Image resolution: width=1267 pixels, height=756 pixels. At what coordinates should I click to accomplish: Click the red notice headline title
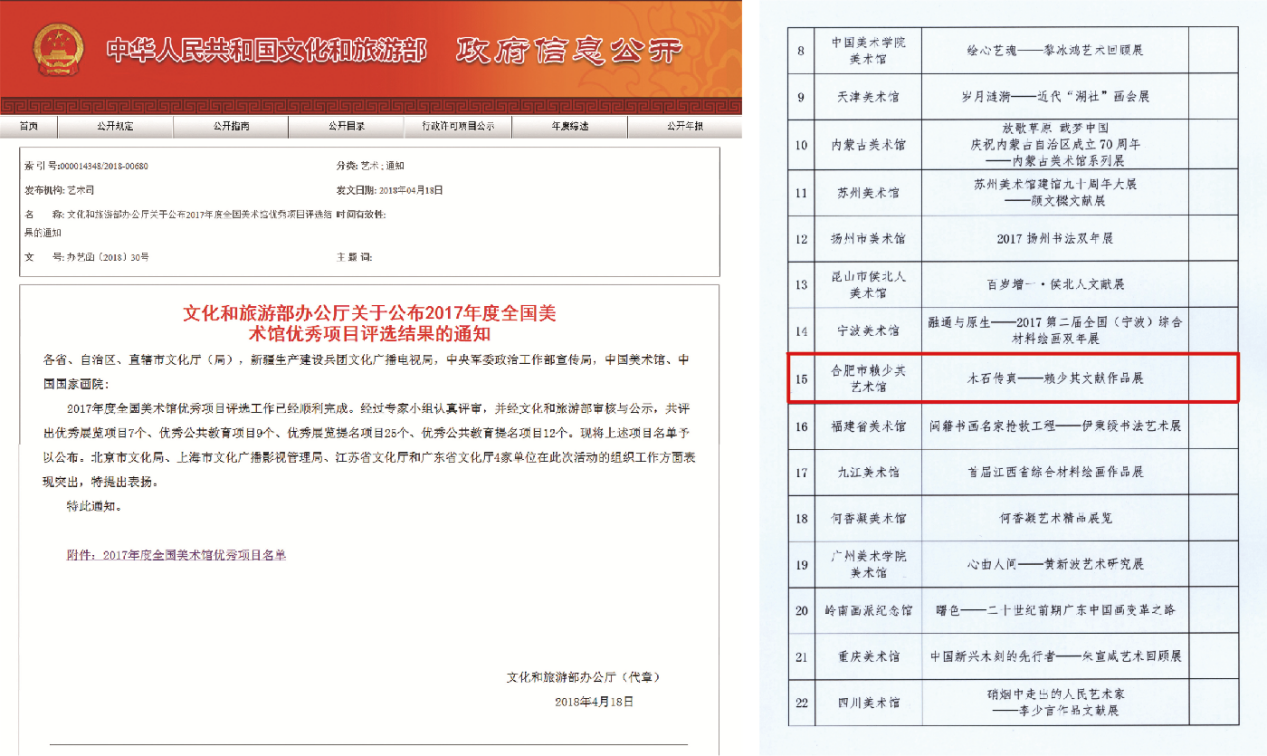(369, 323)
